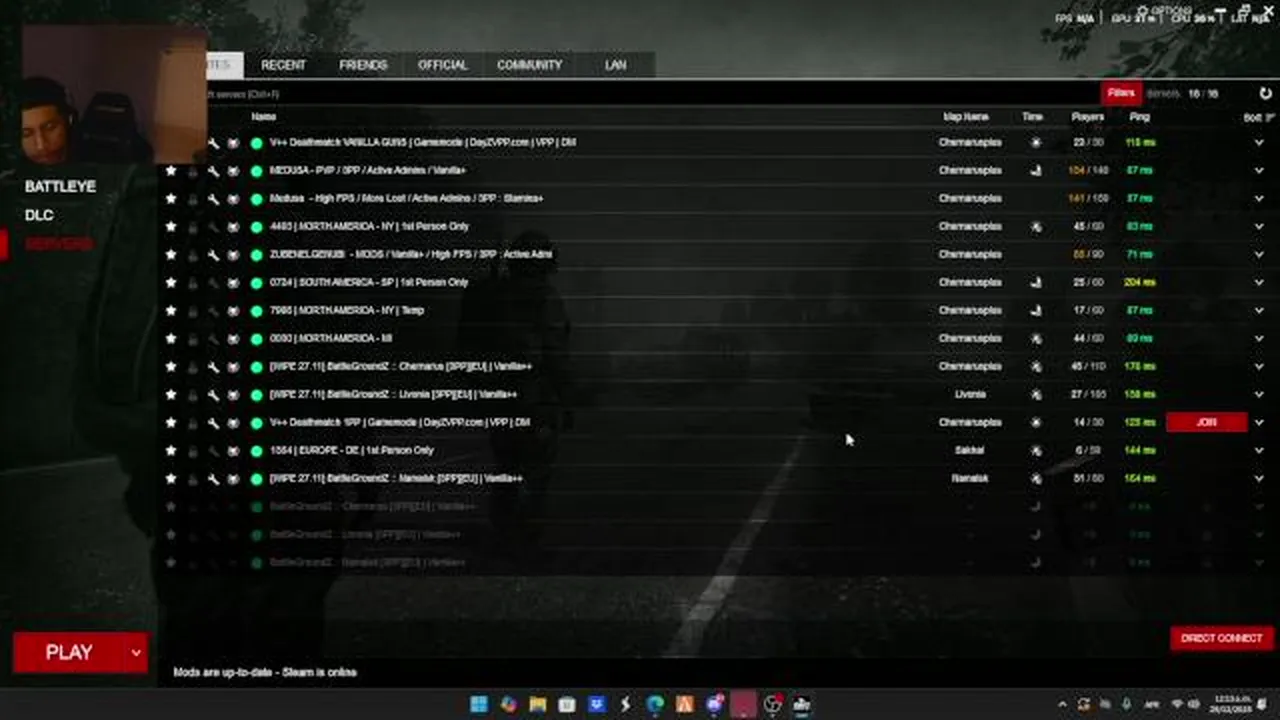Toggle favorite star on BattleGroundZ Chernarus row
Screen dimensions: 1280x720
[171, 367]
